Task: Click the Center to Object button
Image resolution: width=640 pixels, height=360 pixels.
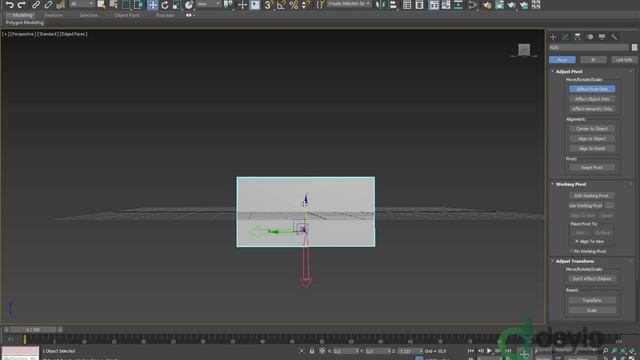Action: (x=592, y=129)
